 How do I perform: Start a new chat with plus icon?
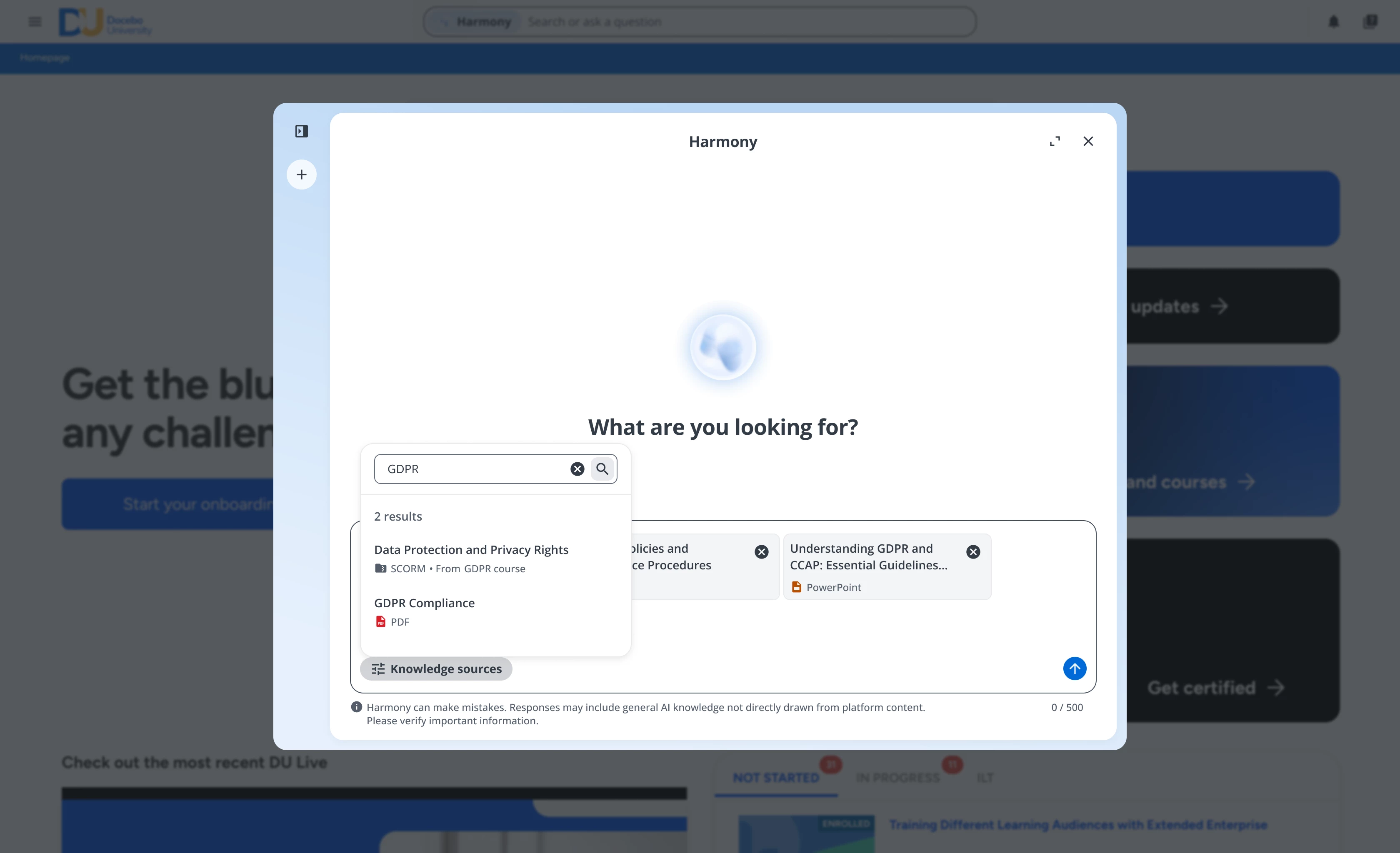coord(301,175)
